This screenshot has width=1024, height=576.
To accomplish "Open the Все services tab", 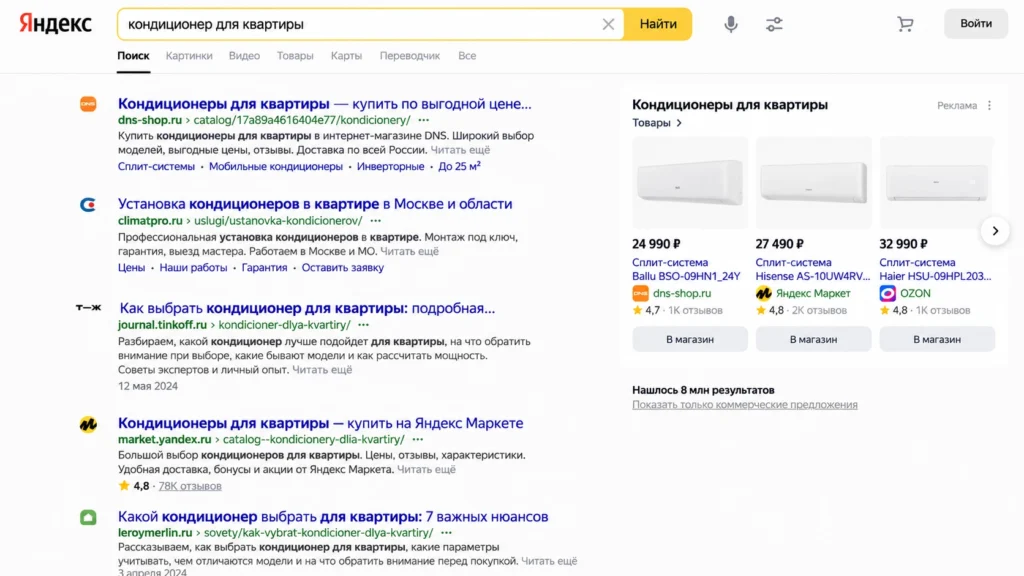I will coord(467,56).
